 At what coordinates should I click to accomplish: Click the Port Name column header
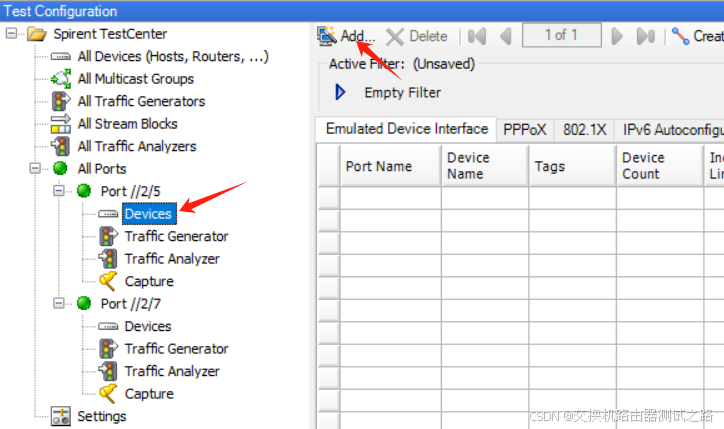click(391, 166)
